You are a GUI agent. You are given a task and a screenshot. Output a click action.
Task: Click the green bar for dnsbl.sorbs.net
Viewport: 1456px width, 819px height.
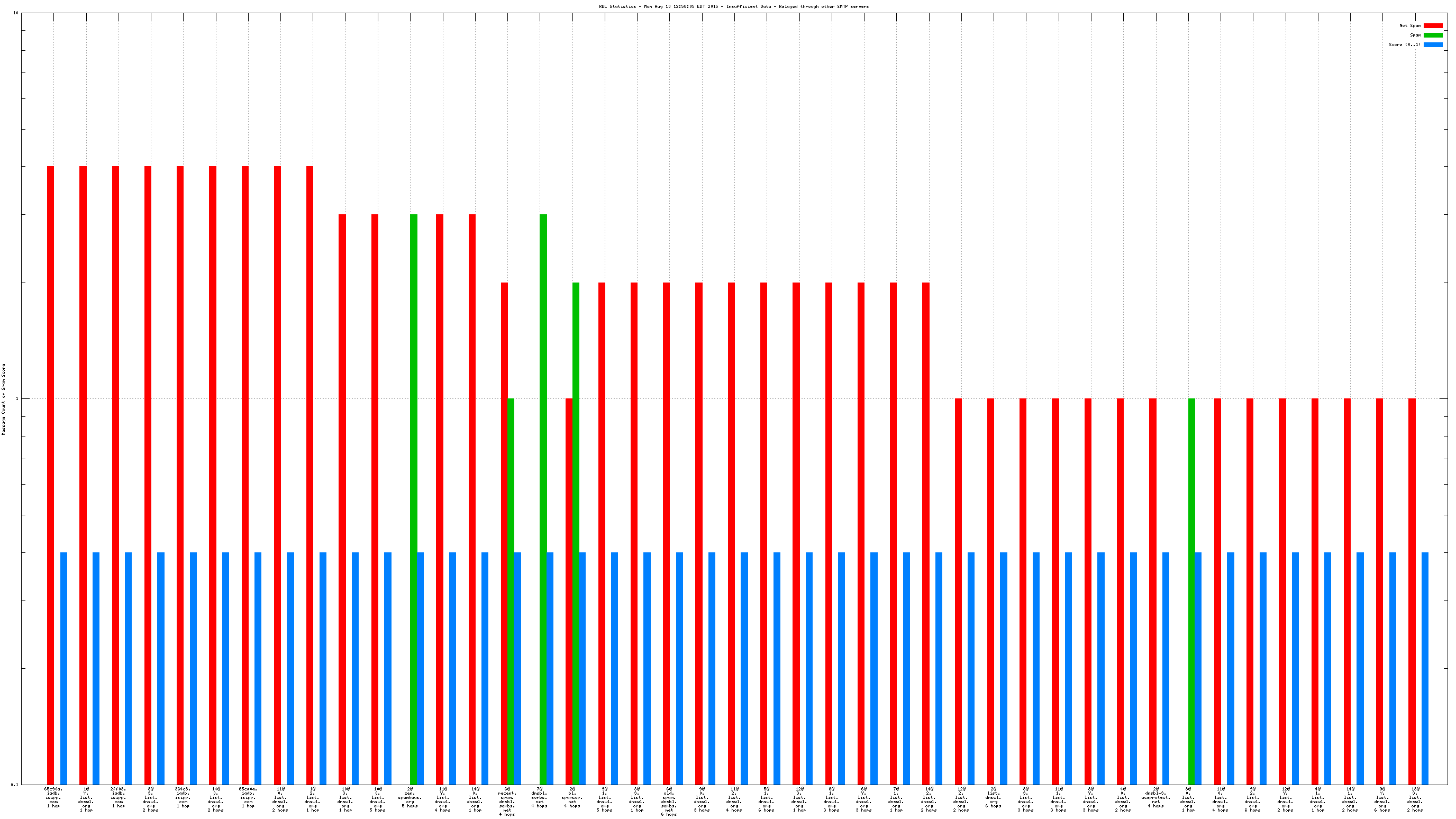tap(543, 497)
